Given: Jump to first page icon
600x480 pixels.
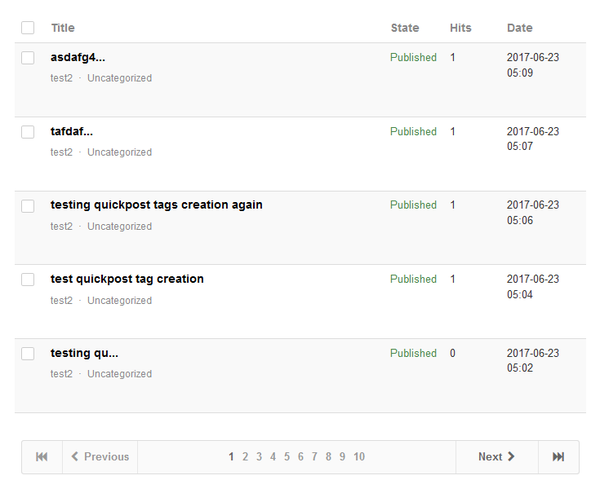Looking at the screenshot, I should (x=42, y=457).
